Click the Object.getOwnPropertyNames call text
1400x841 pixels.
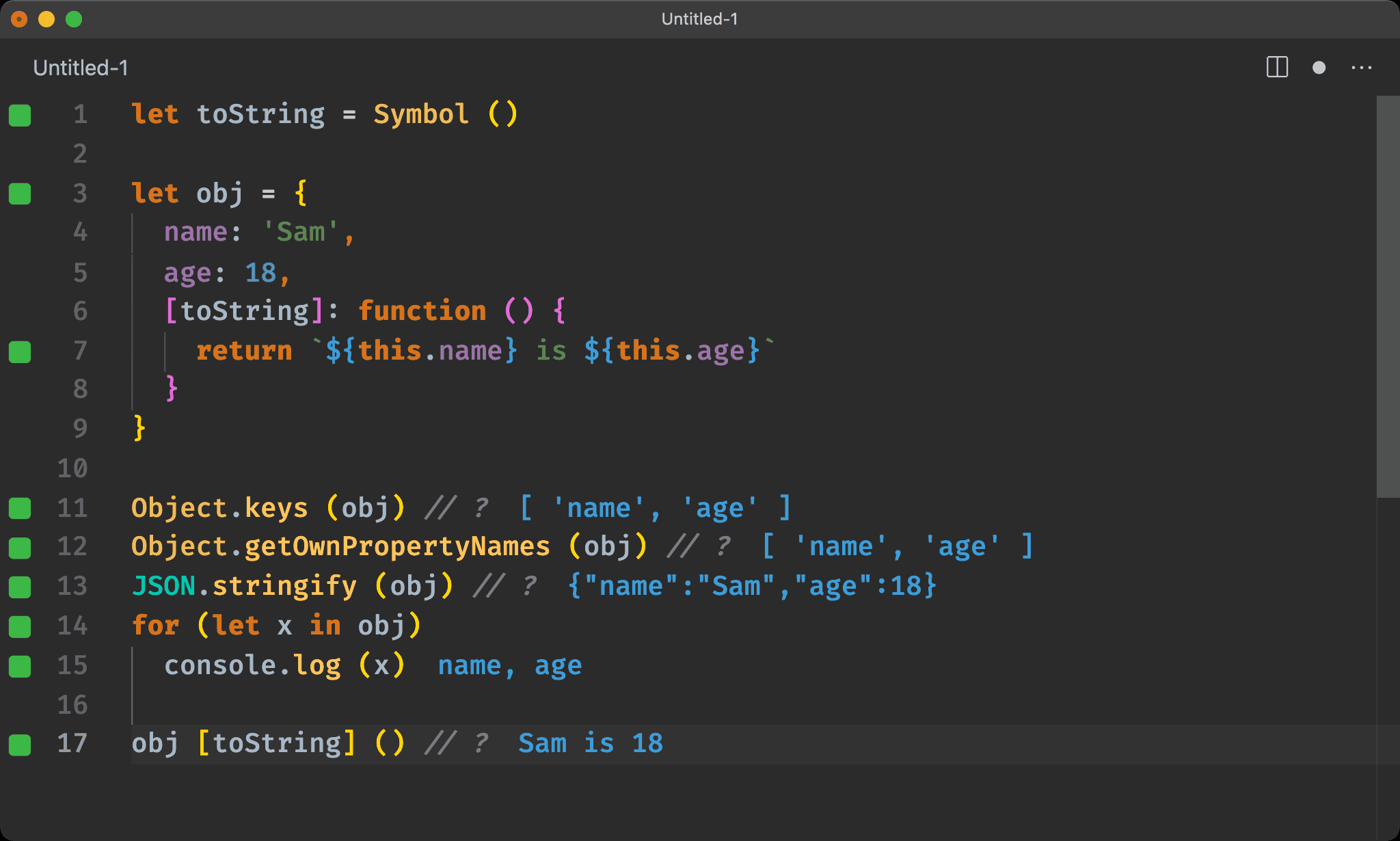point(340,546)
